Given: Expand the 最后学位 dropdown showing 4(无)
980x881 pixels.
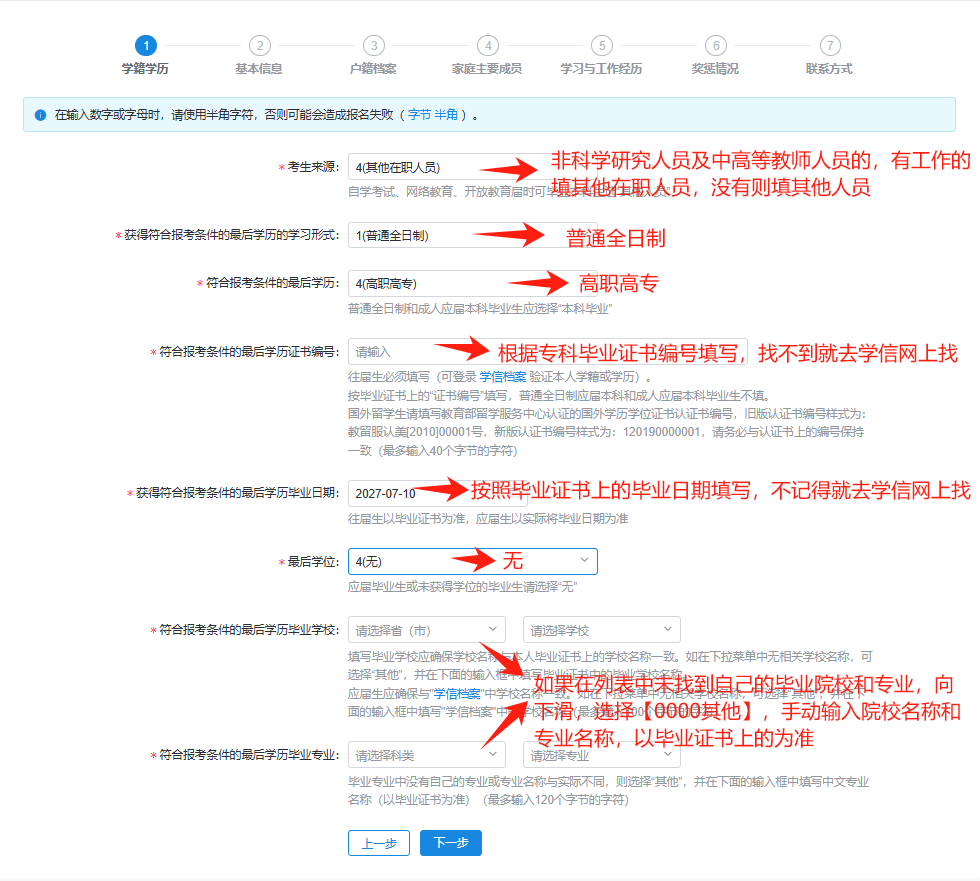Looking at the screenshot, I should click(x=472, y=561).
